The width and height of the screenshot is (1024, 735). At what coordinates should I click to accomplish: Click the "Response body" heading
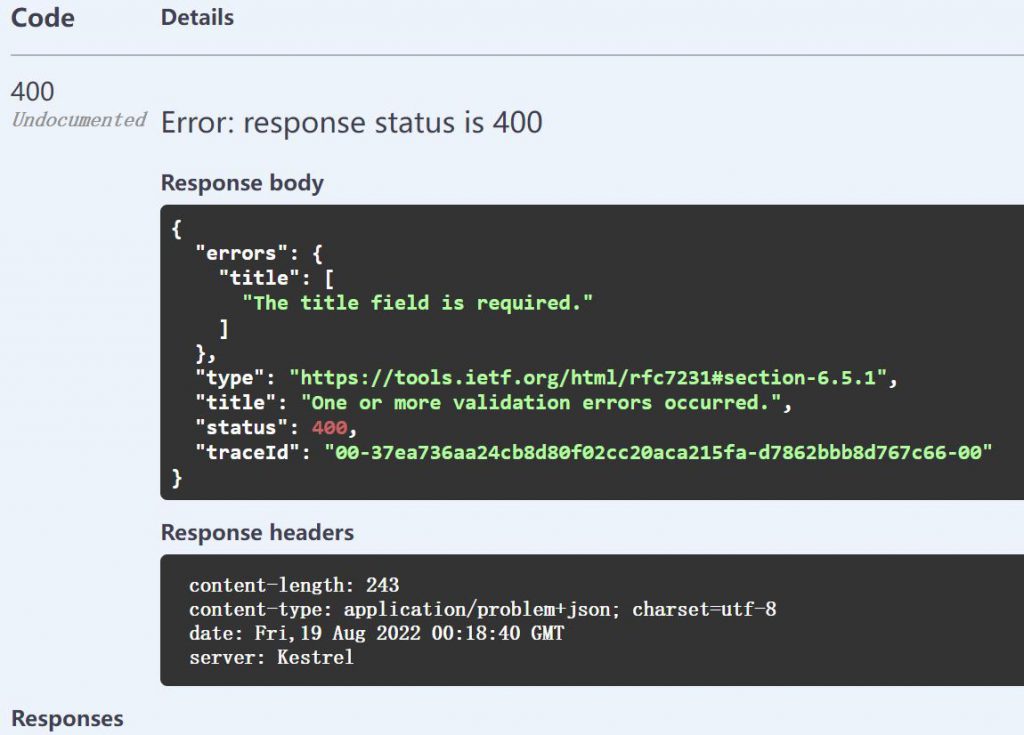242,183
